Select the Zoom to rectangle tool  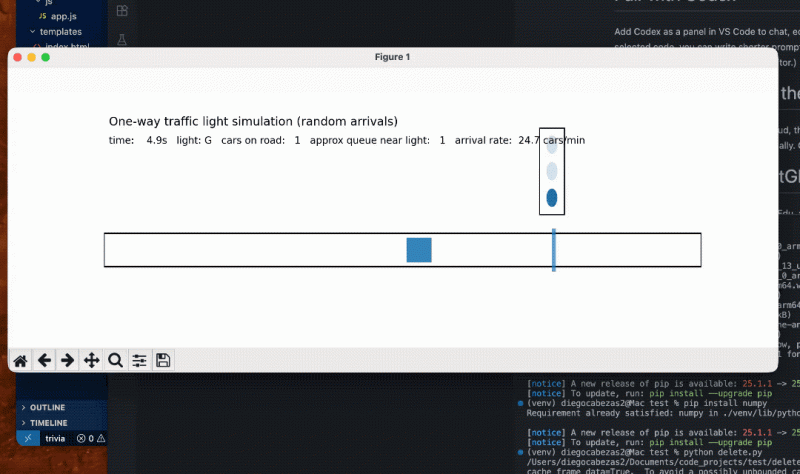click(x=115, y=360)
